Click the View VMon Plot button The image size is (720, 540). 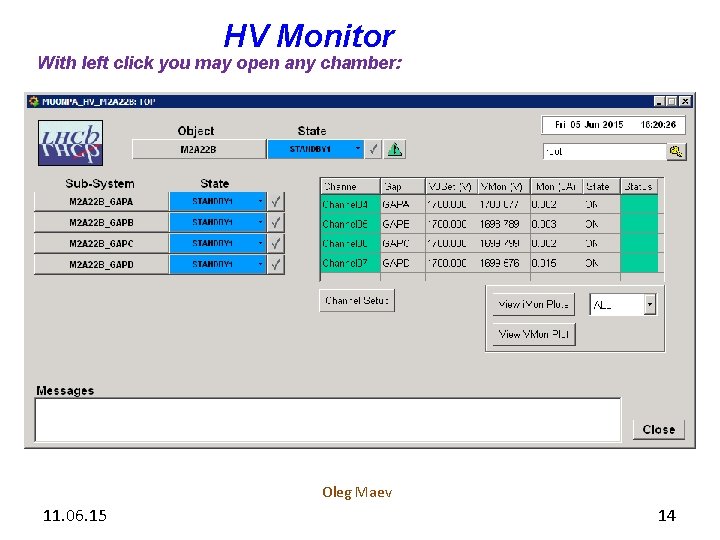point(534,334)
